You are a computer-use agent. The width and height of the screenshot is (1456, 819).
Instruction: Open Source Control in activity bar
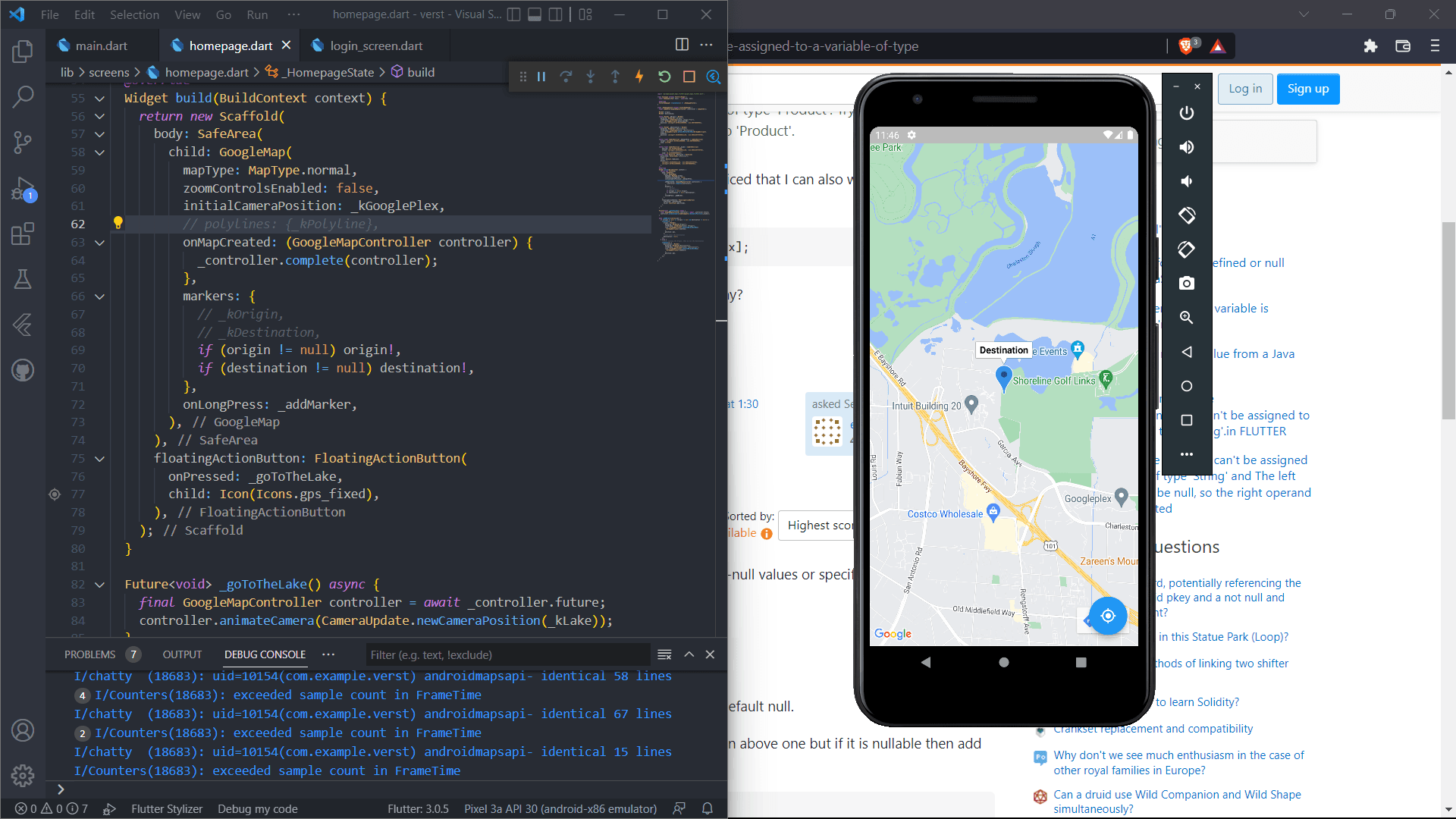coord(23,142)
